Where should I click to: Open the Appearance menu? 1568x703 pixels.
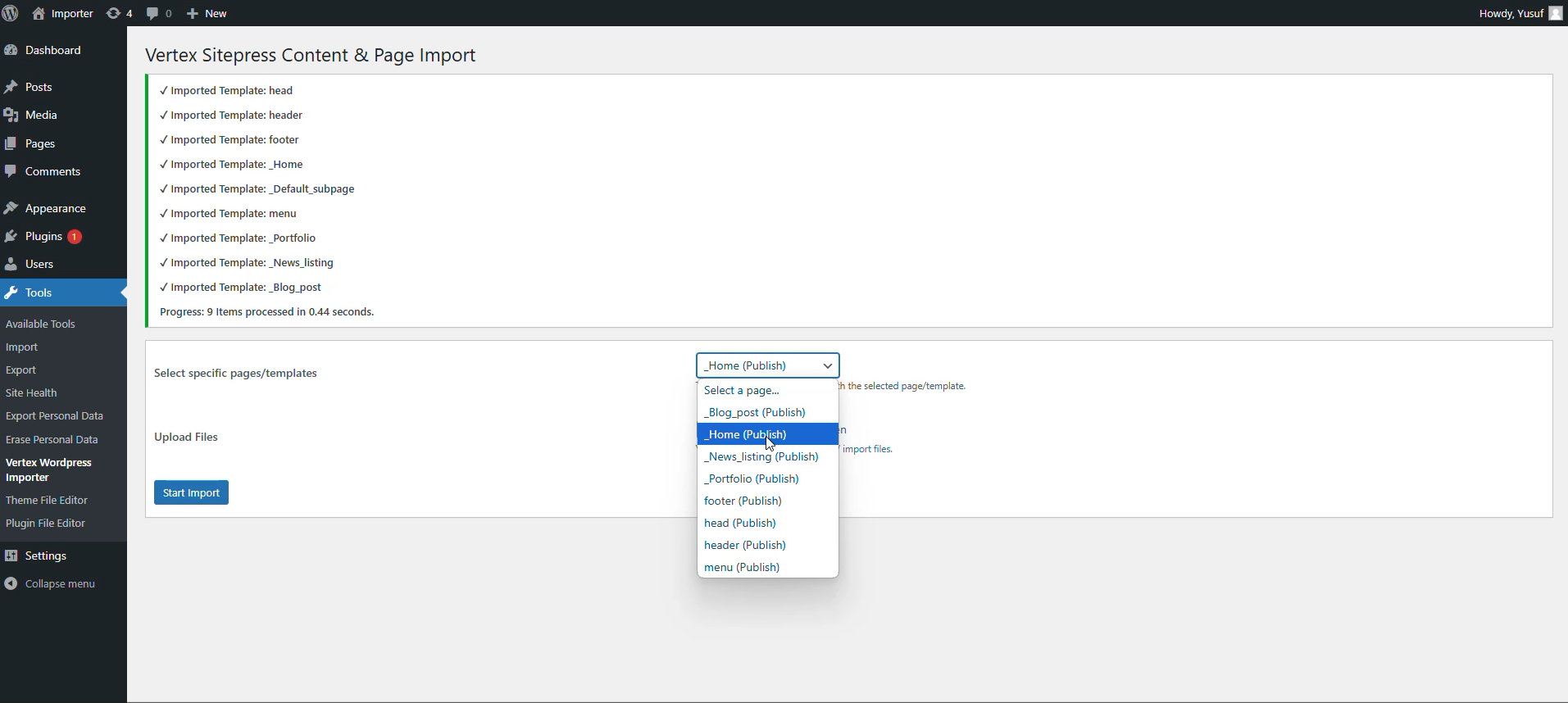point(63,208)
